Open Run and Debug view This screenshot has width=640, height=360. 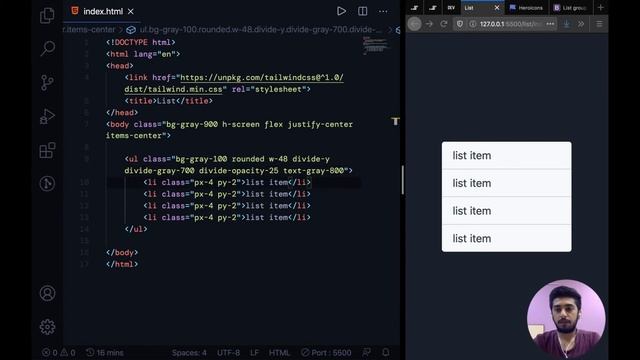pyautogui.click(x=47, y=116)
